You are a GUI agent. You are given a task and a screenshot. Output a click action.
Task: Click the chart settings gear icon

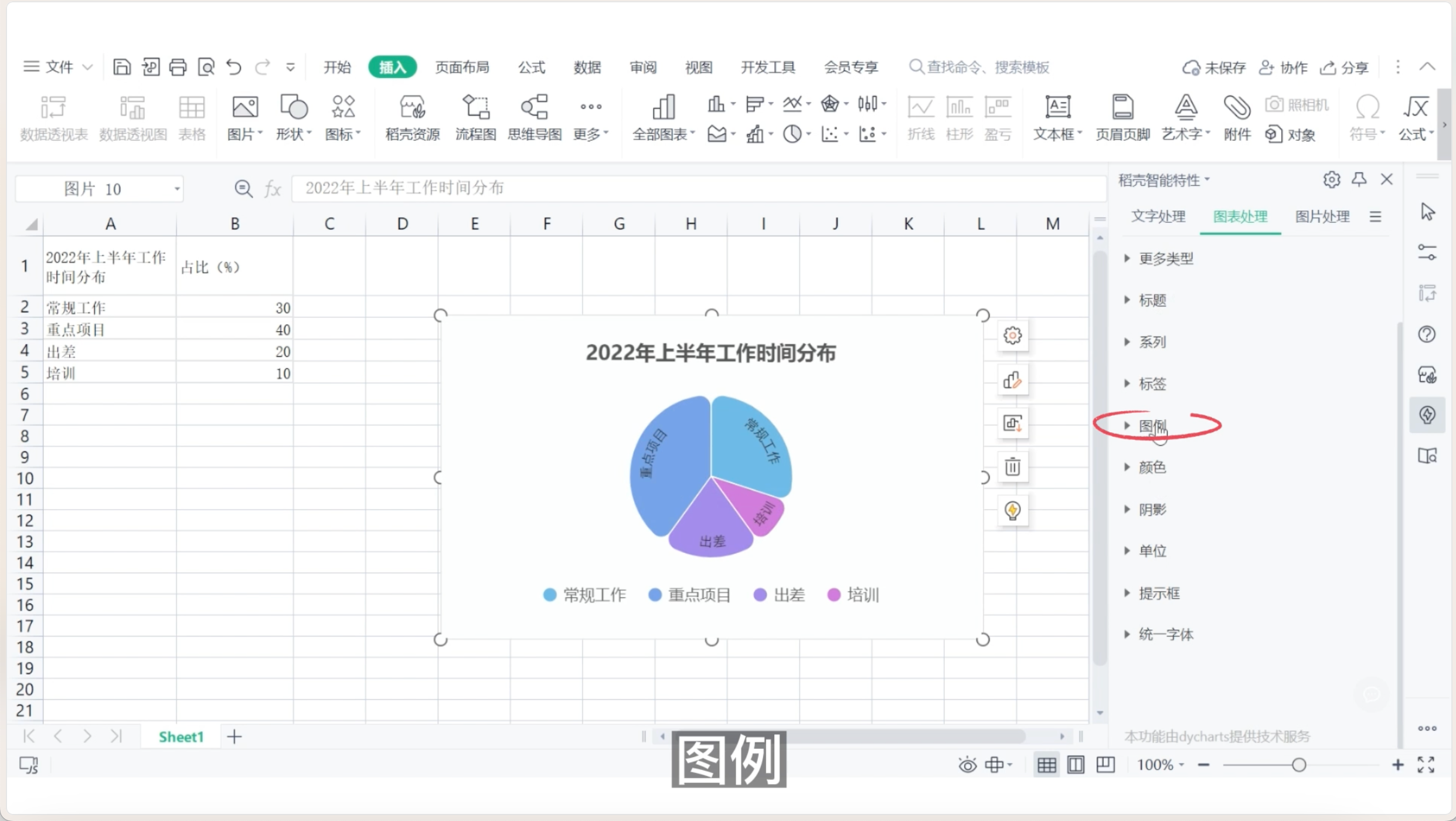coord(1013,335)
